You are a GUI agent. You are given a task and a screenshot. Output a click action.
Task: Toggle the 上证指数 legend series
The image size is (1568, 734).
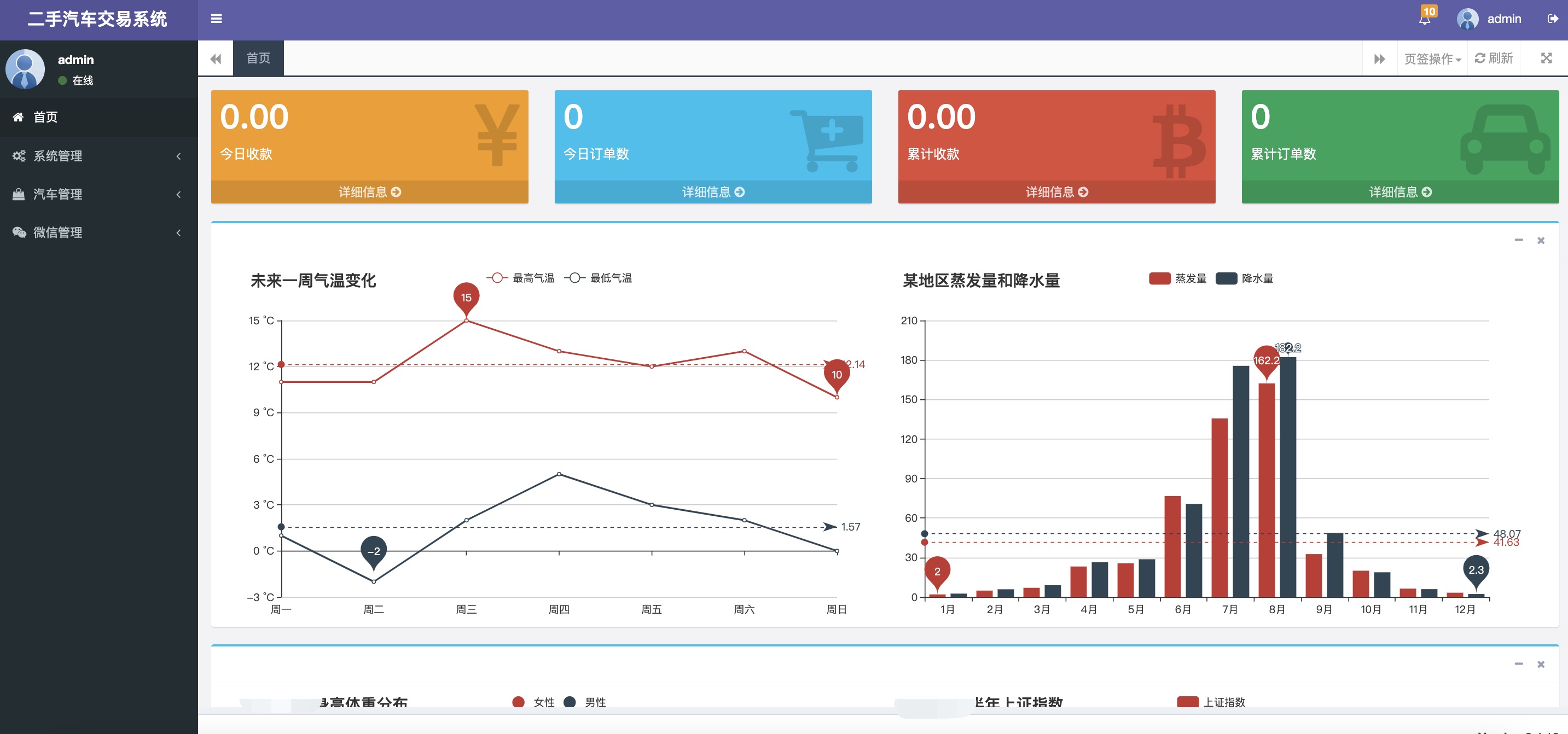(x=1211, y=702)
